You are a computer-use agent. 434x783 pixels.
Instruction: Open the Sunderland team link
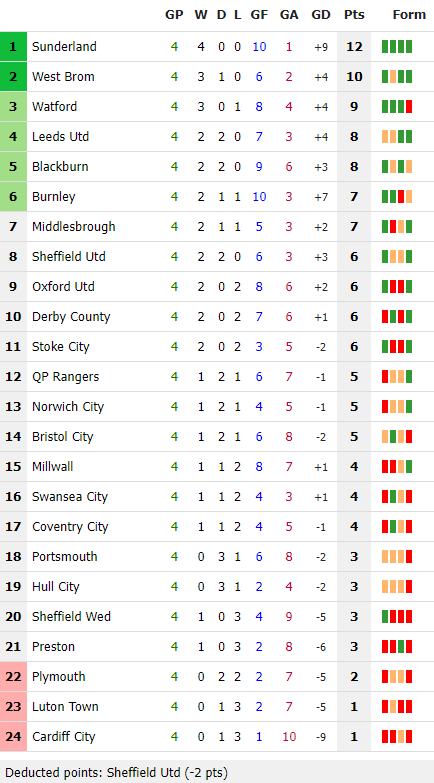(x=64, y=47)
